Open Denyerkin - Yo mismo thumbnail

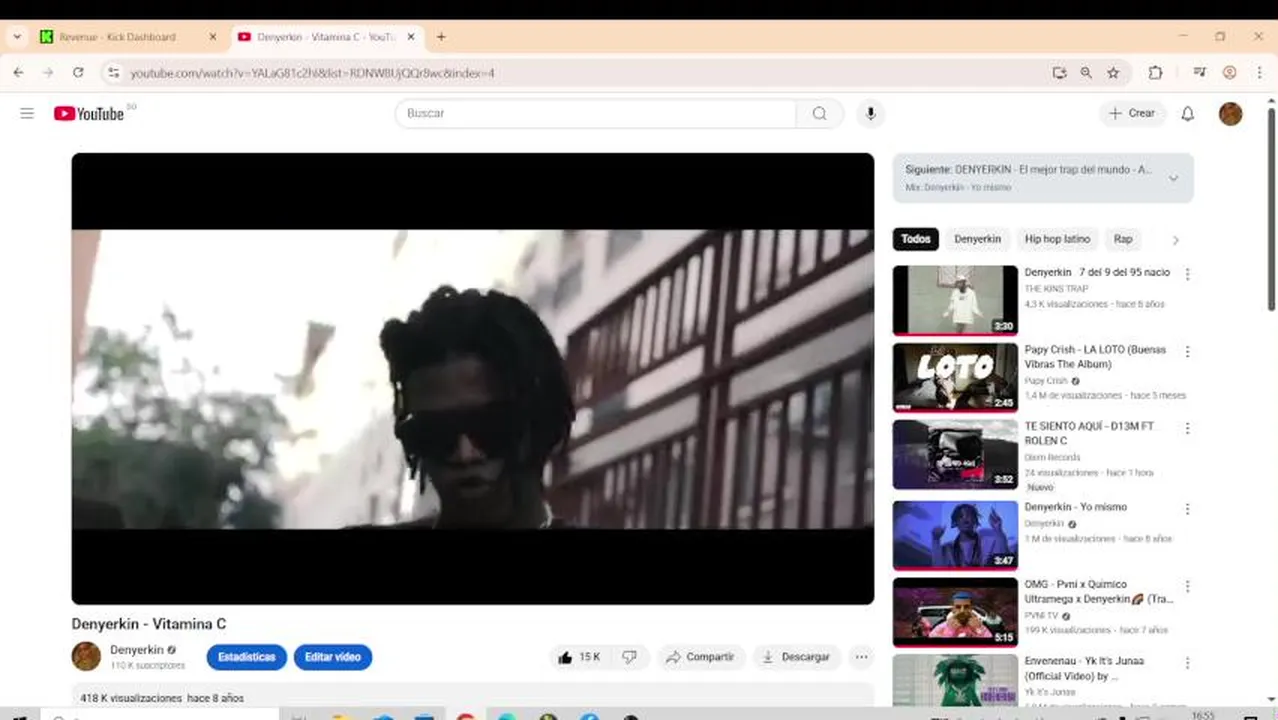click(955, 535)
